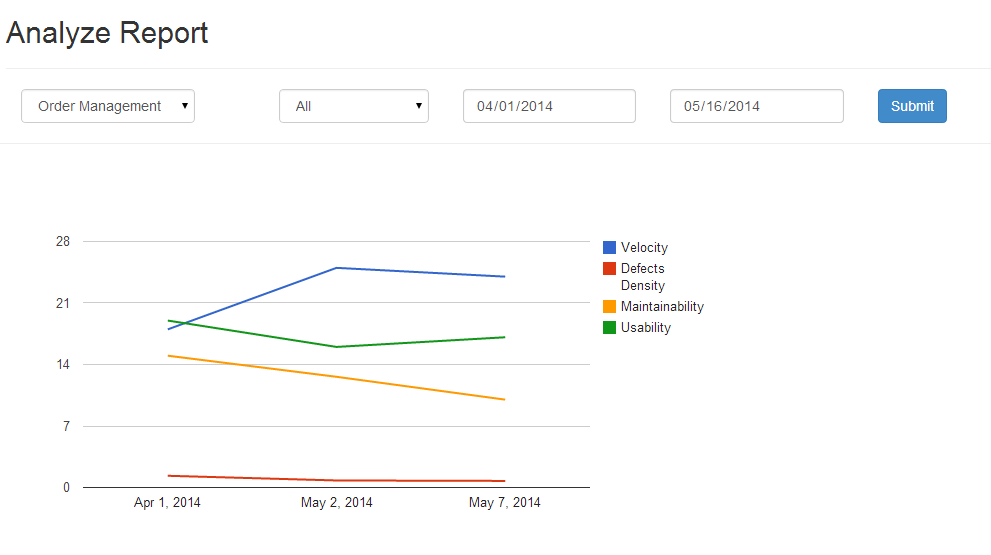
Task: Click the Usability legend label
Action: click(x=645, y=327)
